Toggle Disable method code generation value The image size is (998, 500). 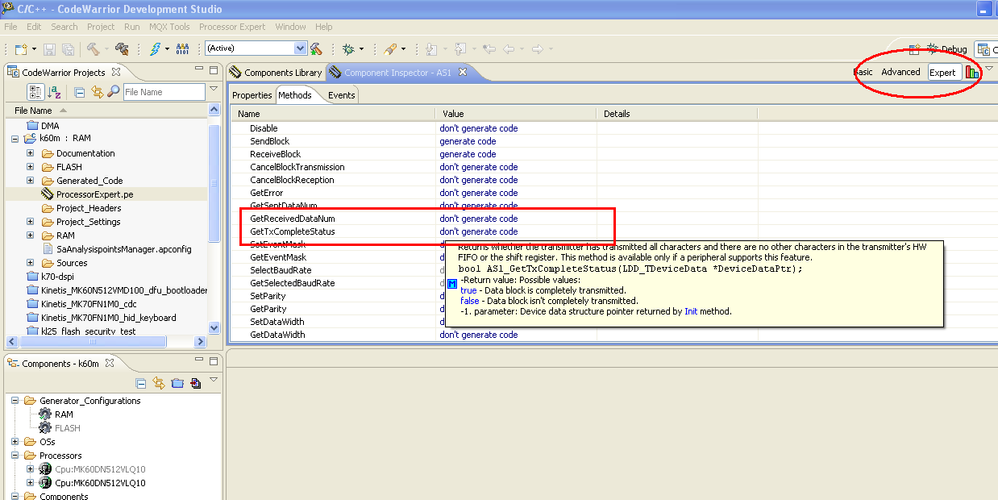point(479,128)
